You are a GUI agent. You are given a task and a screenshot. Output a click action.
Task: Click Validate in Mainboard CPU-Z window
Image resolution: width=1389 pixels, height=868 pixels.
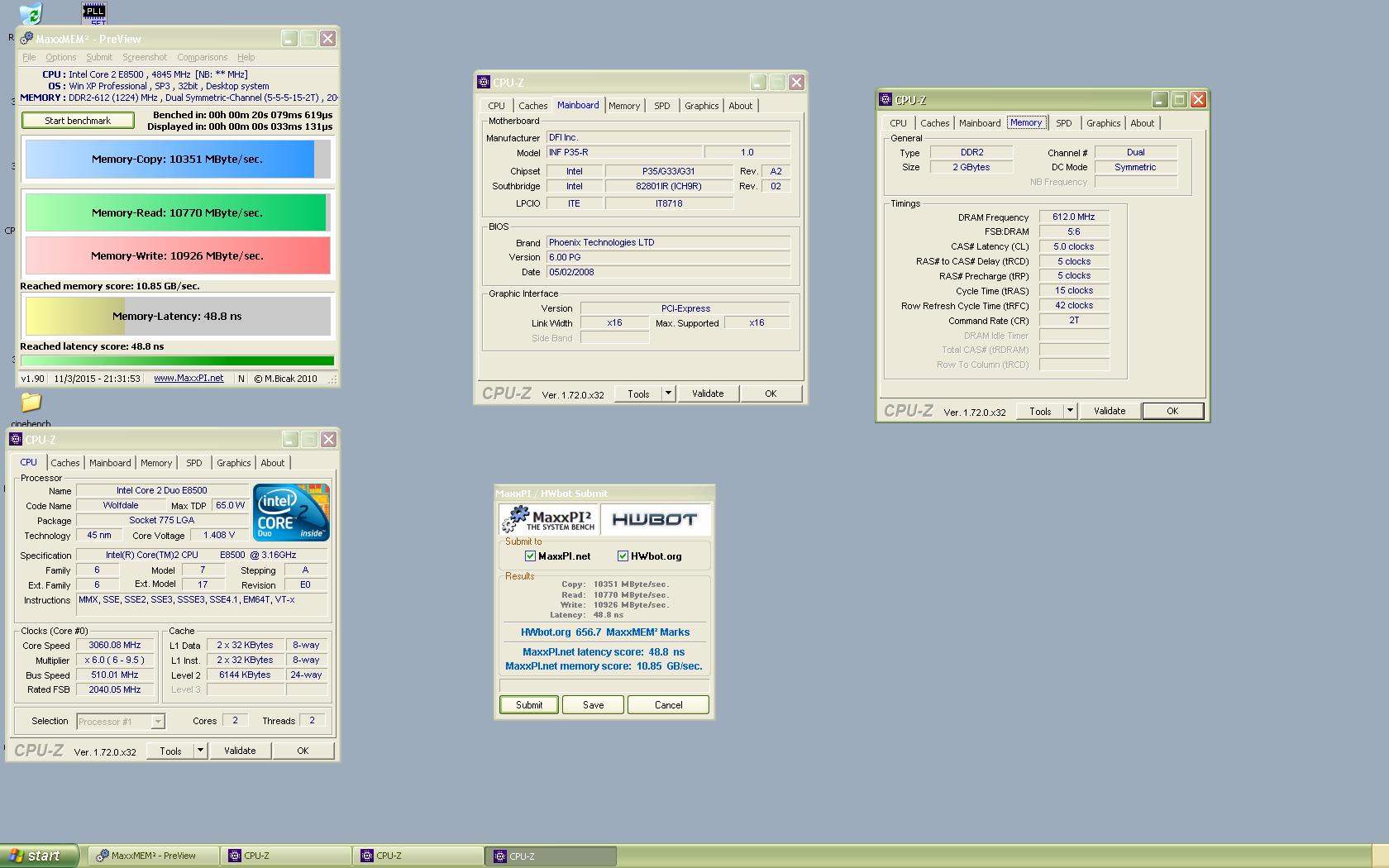pos(708,393)
